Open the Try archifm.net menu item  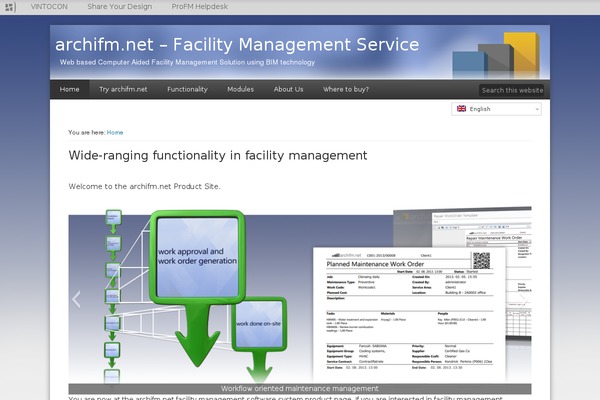click(123, 89)
